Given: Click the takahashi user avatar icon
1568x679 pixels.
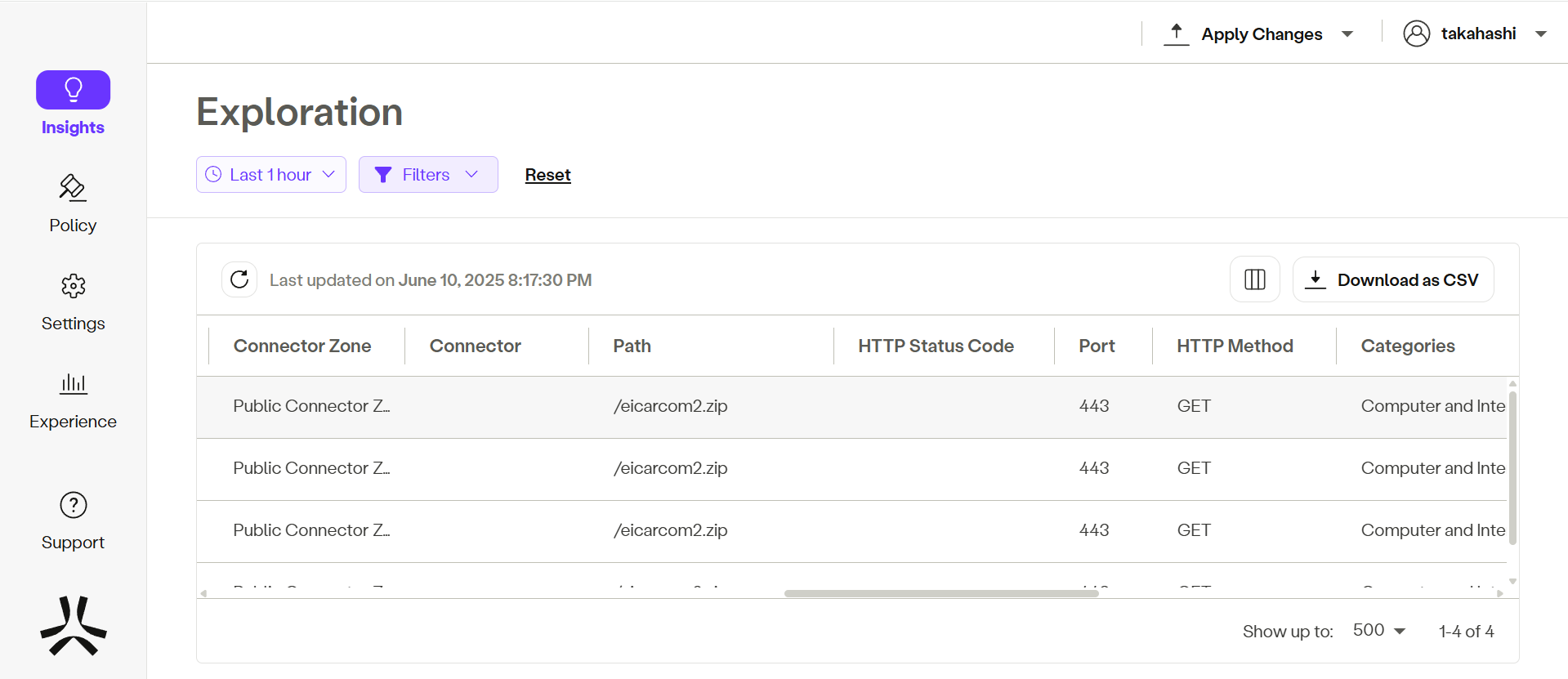Looking at the screenshot, I should click(x=1416, y=34).
